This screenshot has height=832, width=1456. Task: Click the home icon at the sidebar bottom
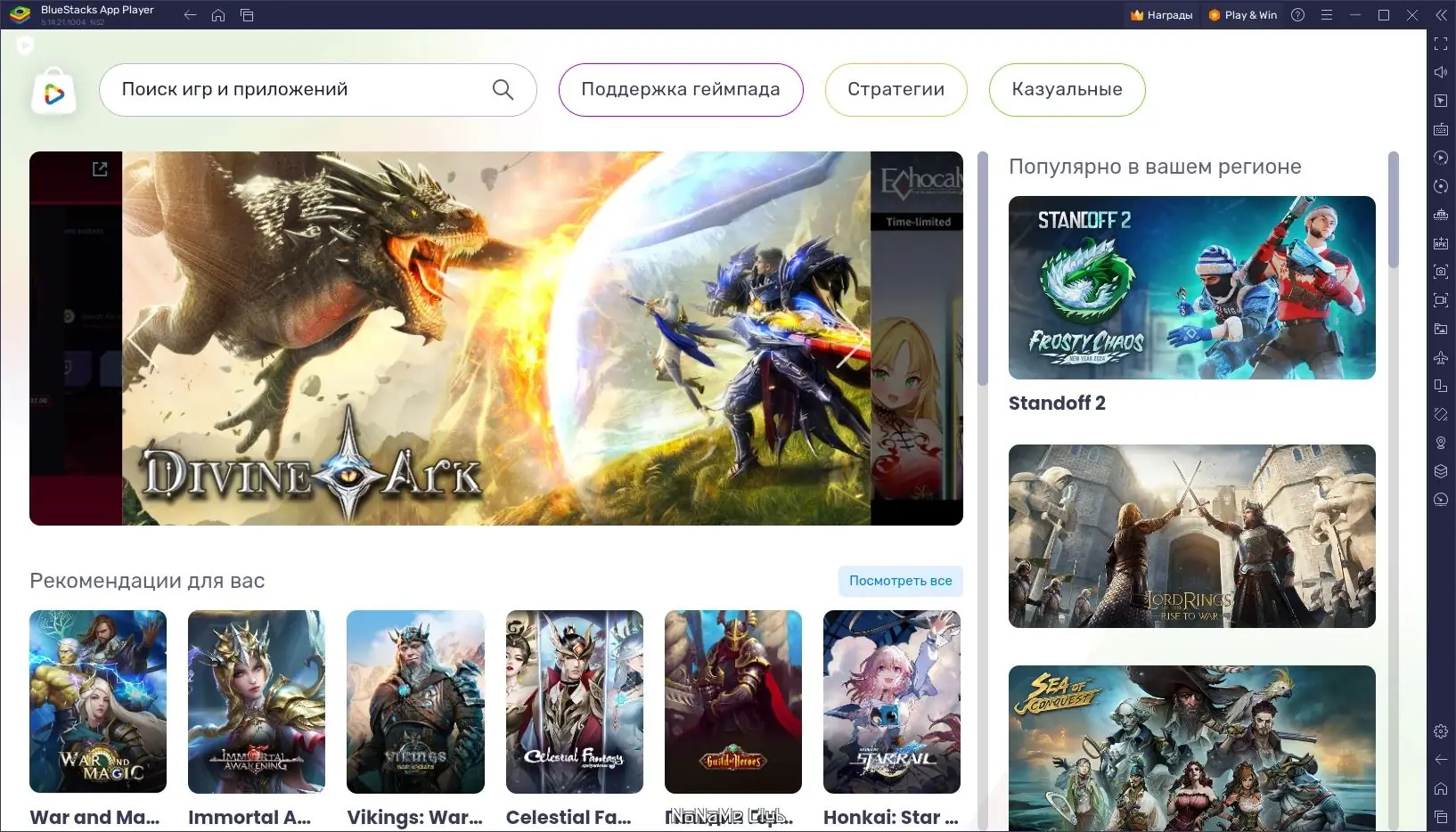(1441, 788)
